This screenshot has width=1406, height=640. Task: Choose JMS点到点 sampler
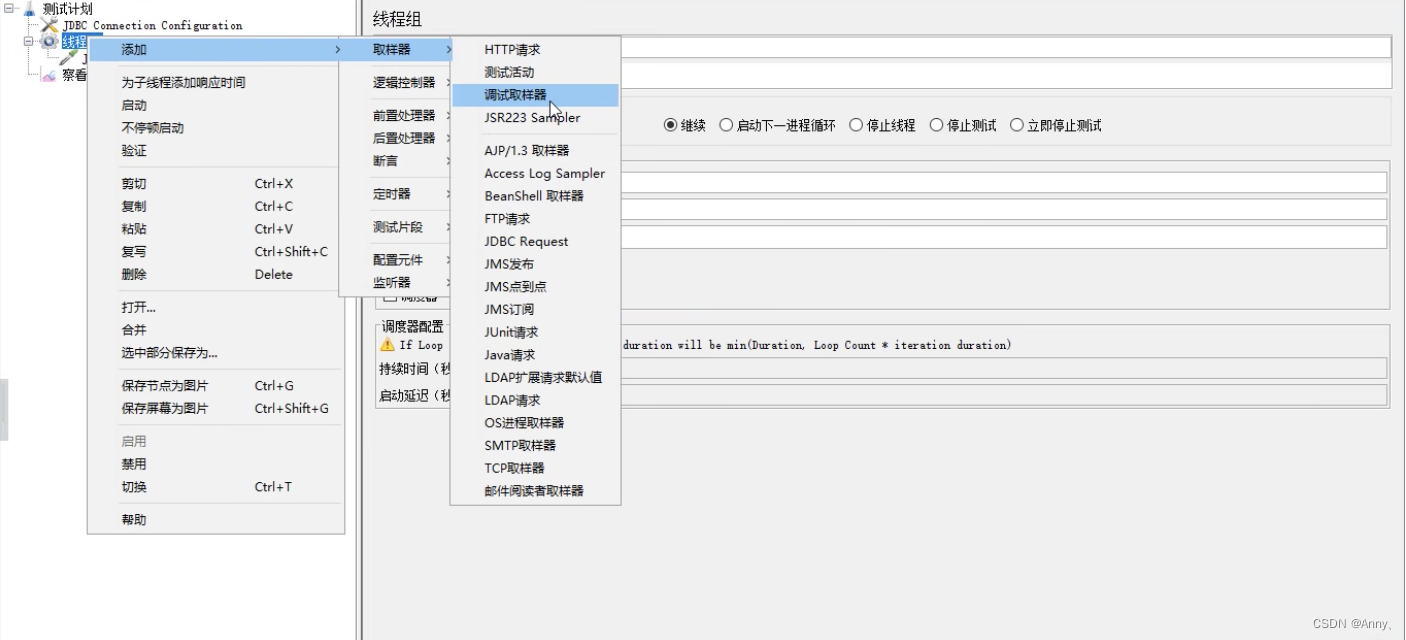[535, 287]
